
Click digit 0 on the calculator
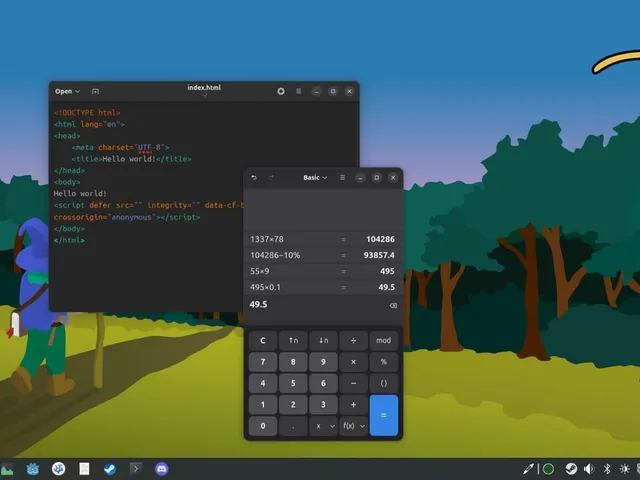pyautogui.click(x=263, y=426)
